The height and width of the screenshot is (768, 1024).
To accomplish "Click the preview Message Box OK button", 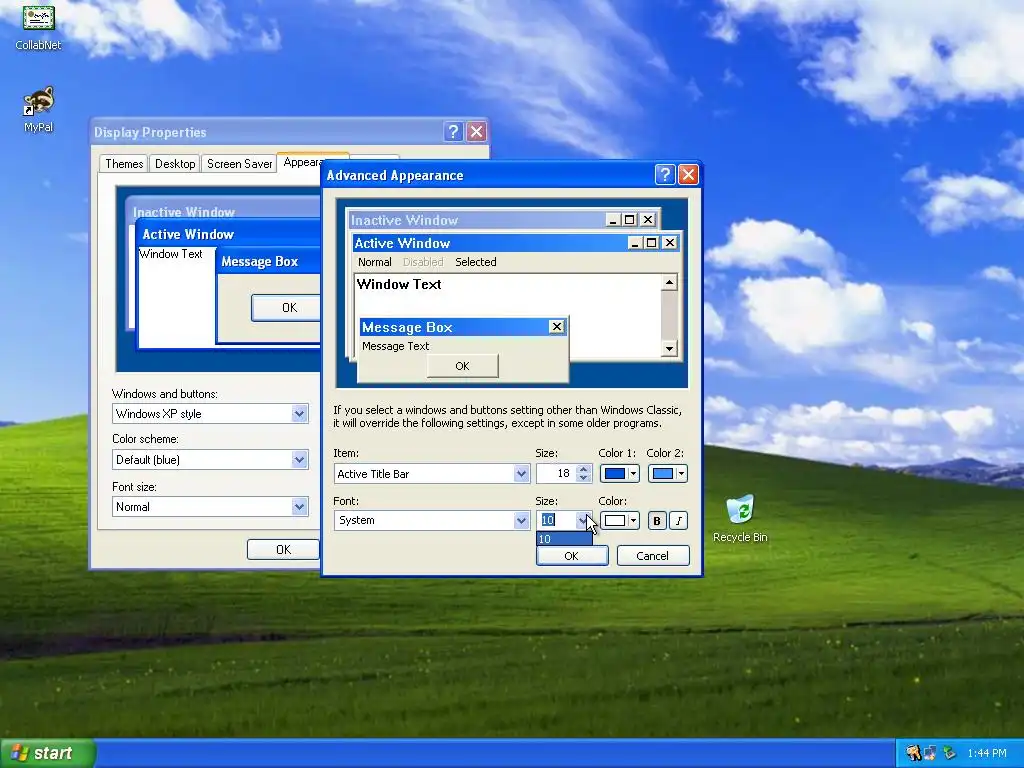I will click(462, 366).
